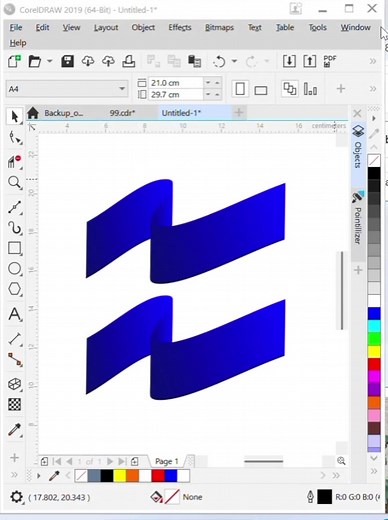Toggle the All pages layout button

(290, 89)
